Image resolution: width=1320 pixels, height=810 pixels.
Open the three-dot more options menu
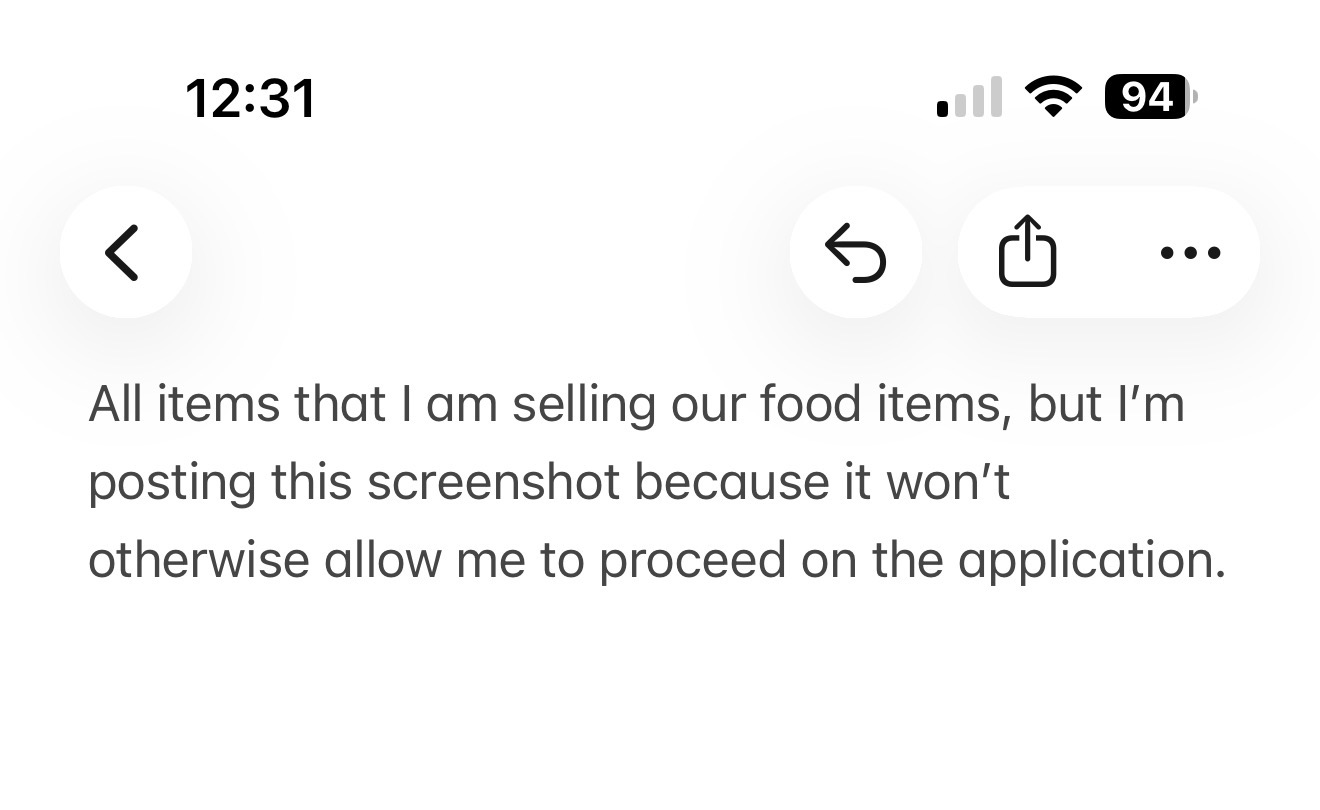1190,252
